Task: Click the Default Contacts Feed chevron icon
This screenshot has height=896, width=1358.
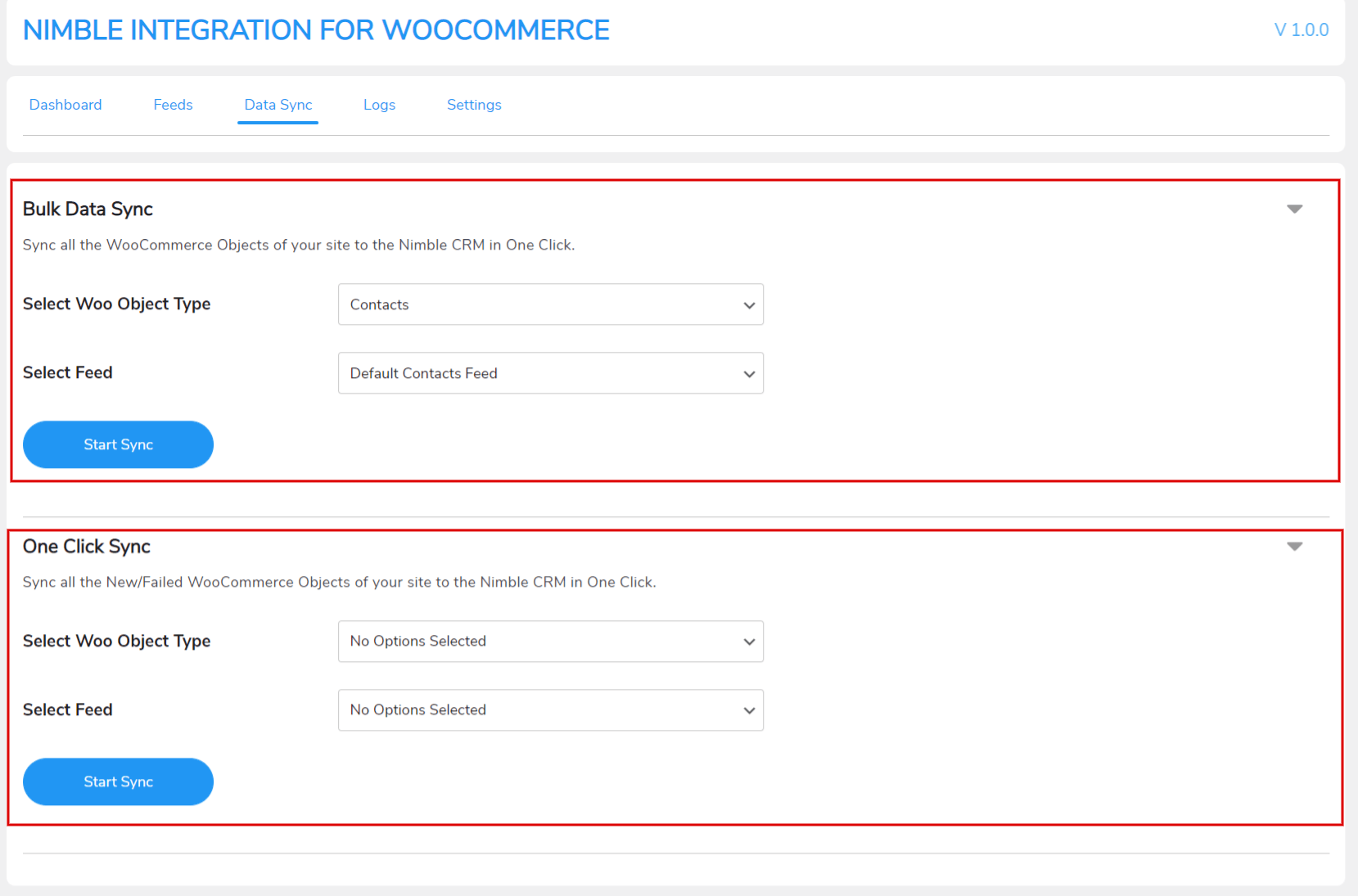Action: click(748, 373)
